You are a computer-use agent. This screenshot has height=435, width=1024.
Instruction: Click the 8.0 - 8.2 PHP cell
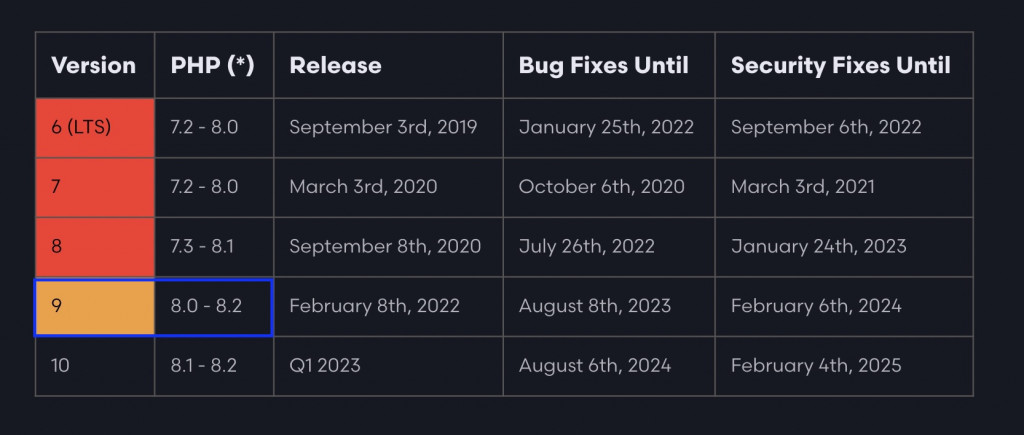tap(214, 306)
